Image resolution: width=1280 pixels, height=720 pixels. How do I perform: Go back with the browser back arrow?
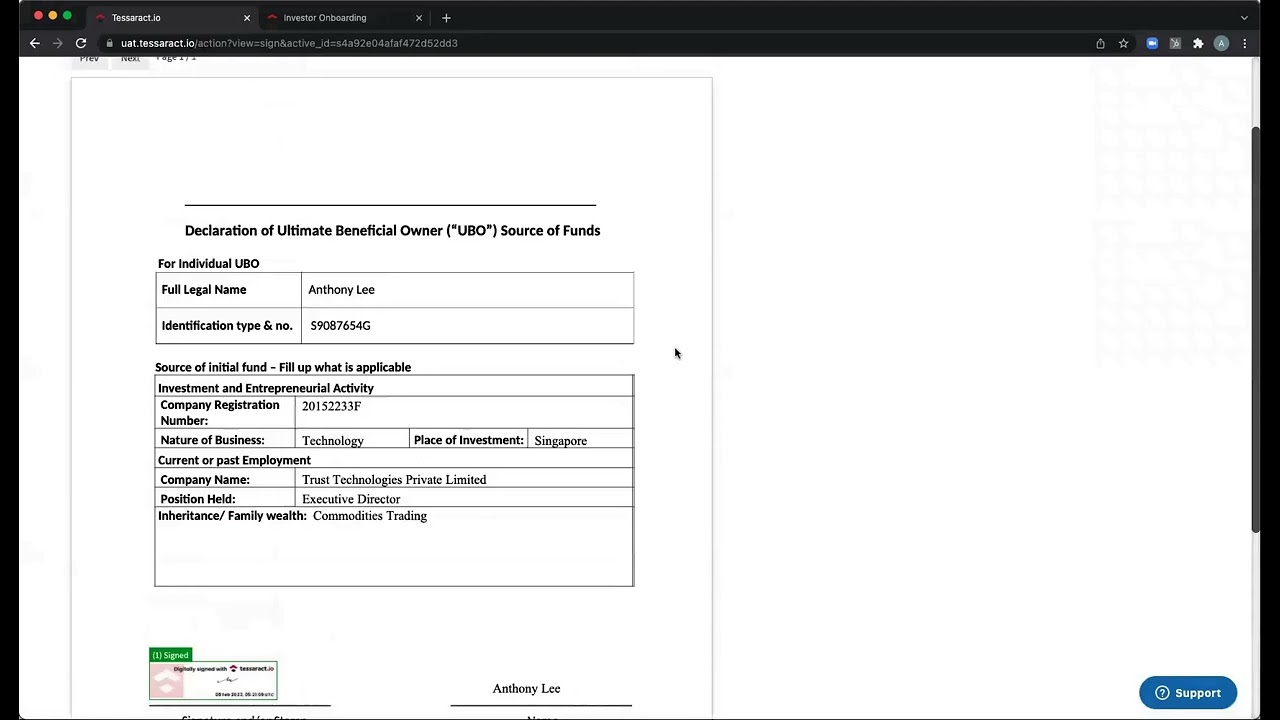pos(35,43)
